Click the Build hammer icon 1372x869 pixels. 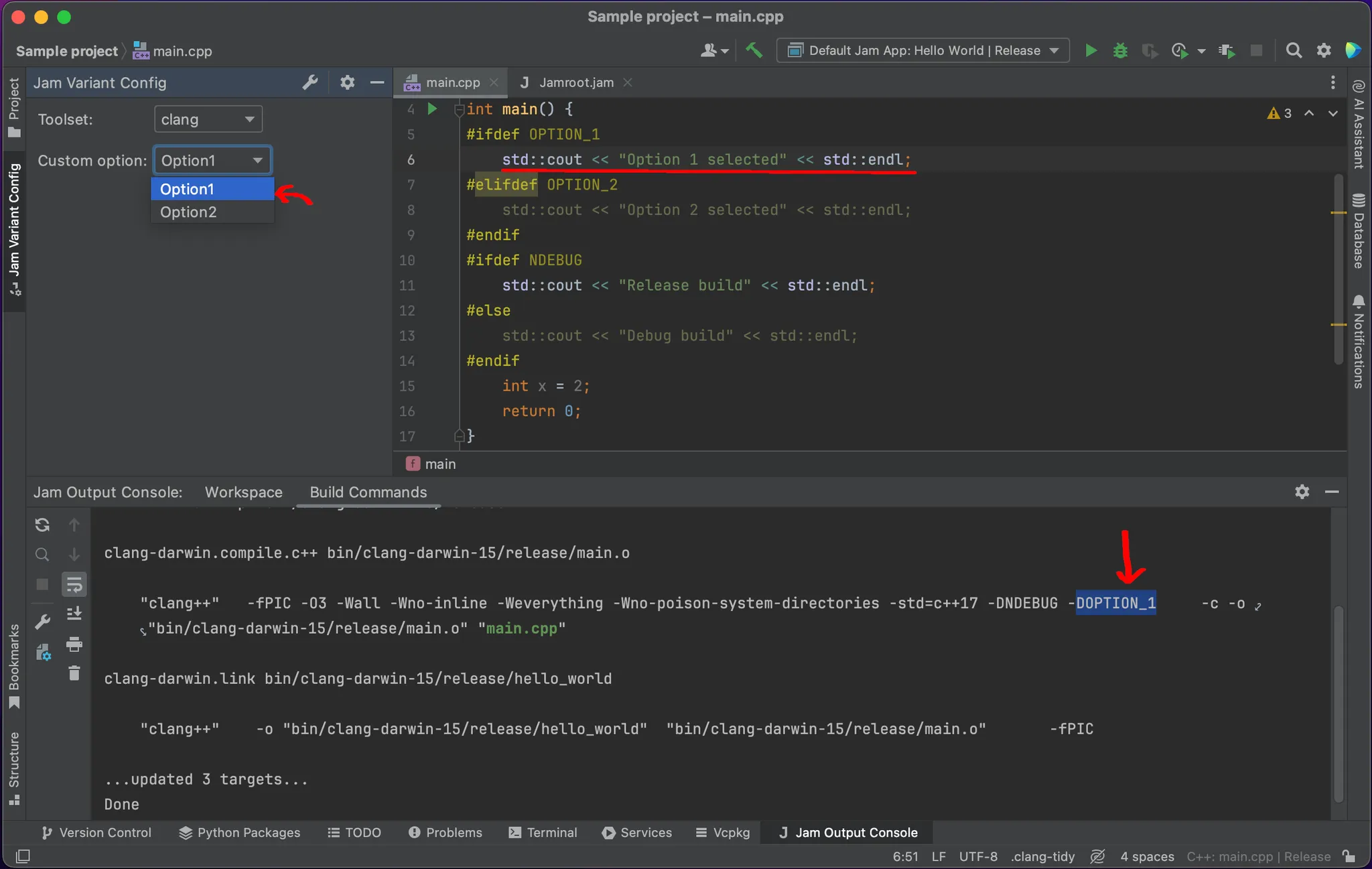pos(754,50)
